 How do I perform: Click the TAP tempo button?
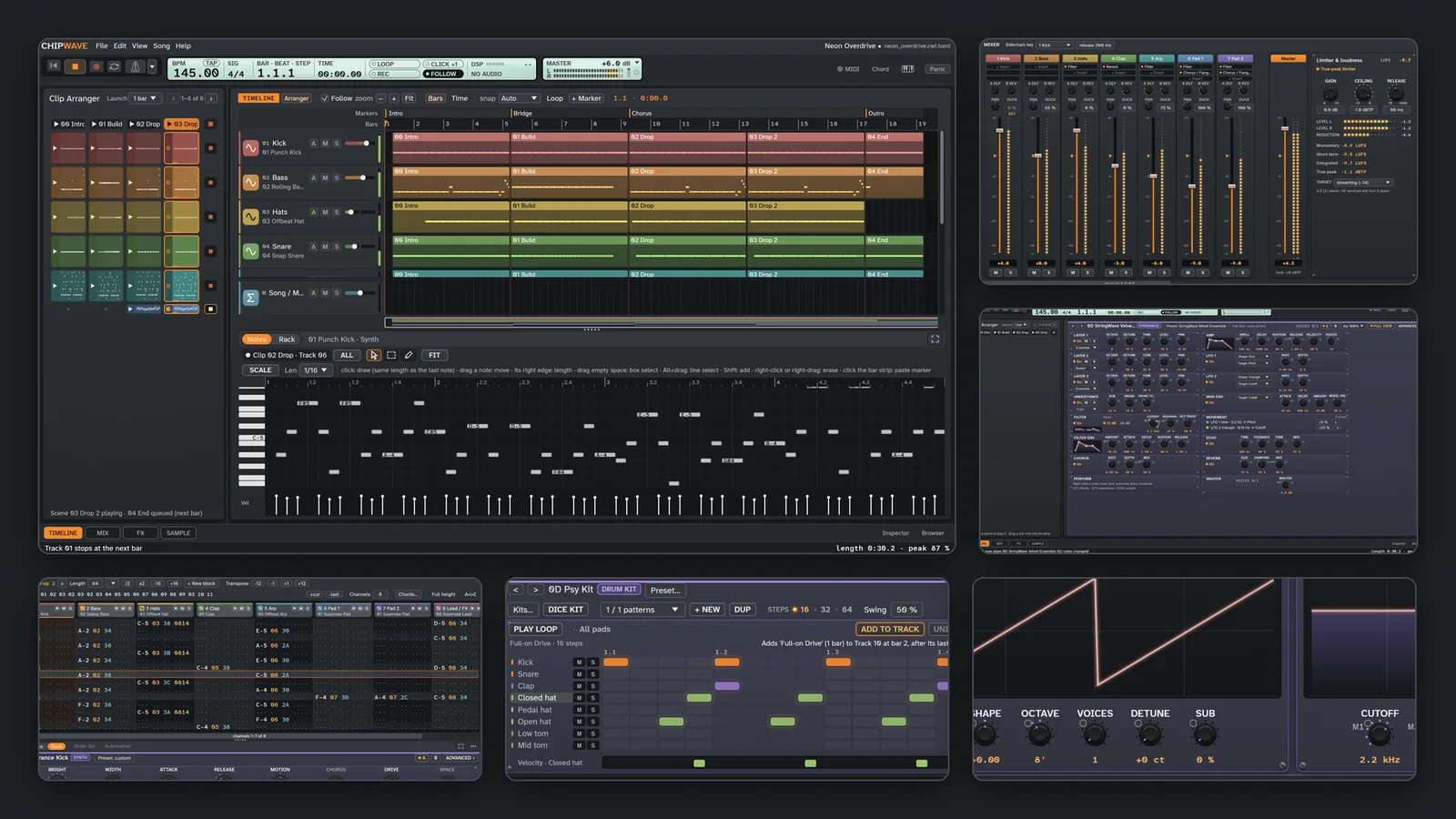click(212, 64)
